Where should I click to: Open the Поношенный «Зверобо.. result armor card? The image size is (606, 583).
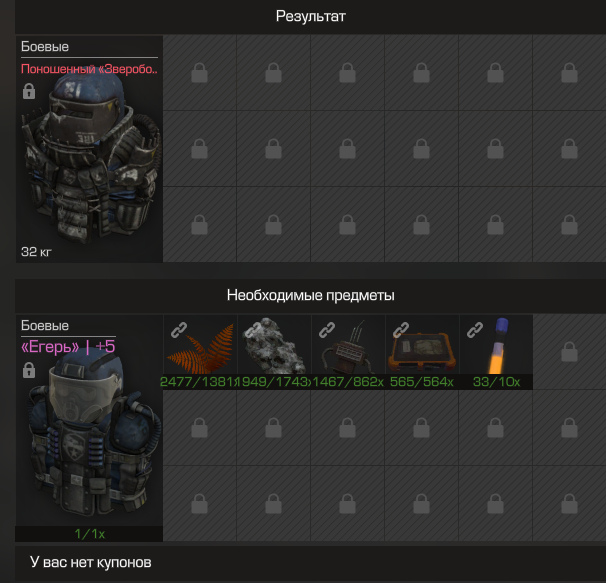coord(89,149)
